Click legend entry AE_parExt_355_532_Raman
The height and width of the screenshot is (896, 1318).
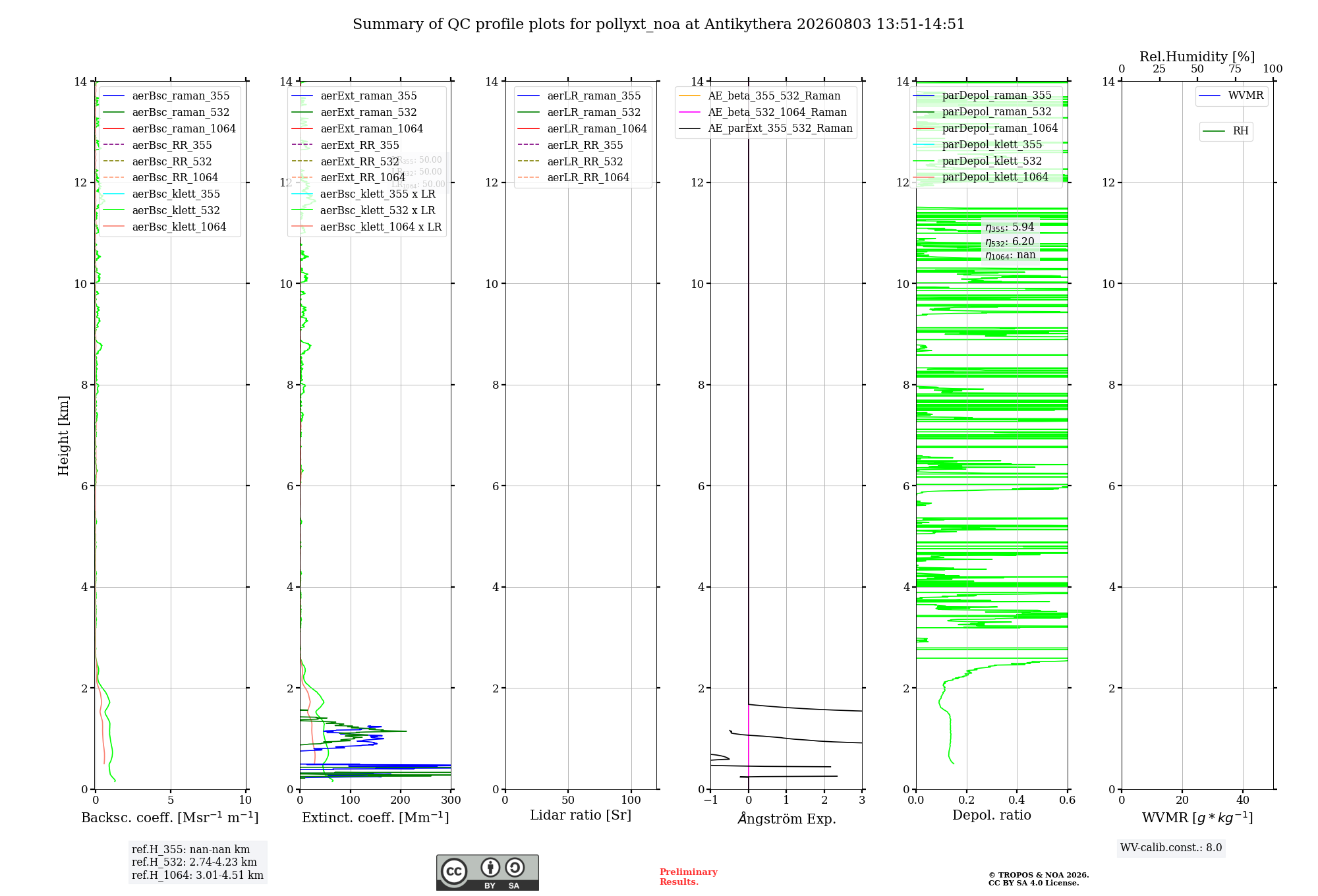[766, 128]
